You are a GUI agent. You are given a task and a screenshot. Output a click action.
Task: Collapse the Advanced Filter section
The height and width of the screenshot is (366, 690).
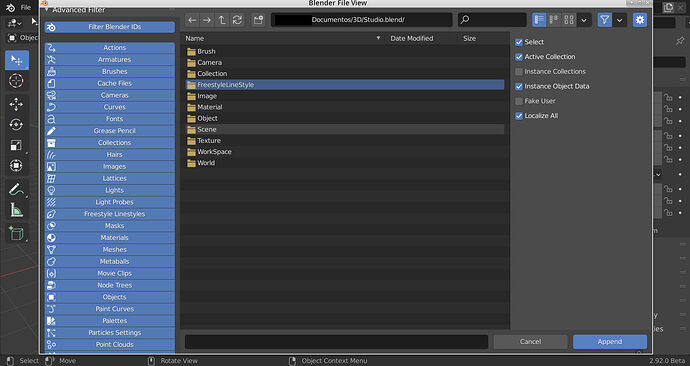coord(47,9)
